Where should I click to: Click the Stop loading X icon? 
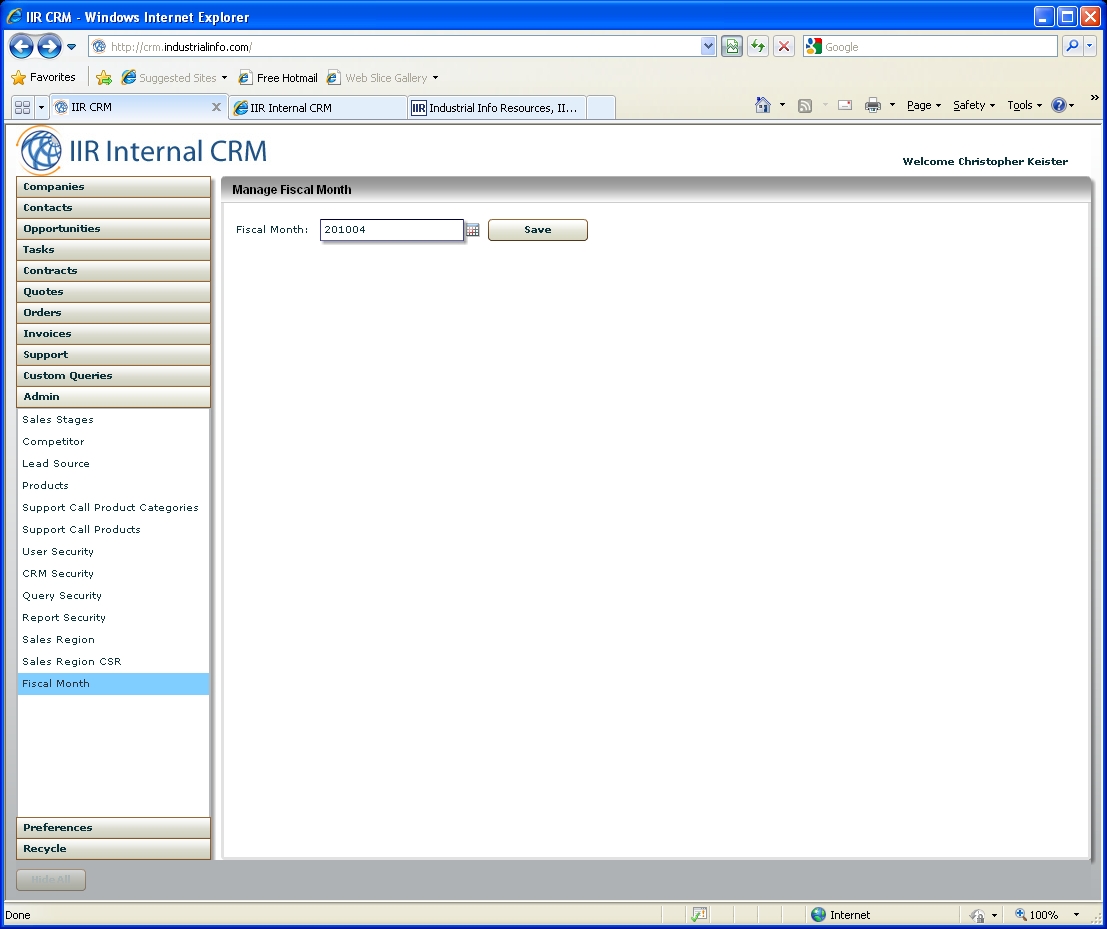tap(785, 46)
